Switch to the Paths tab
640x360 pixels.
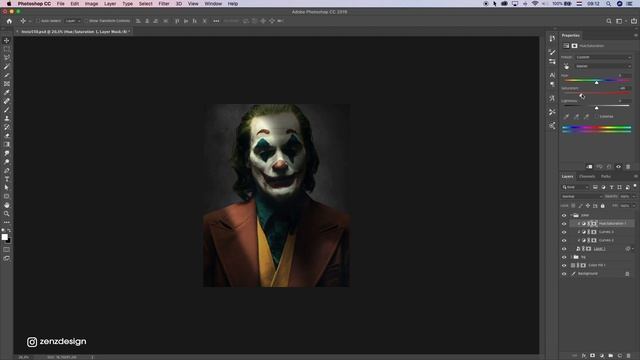606,176
